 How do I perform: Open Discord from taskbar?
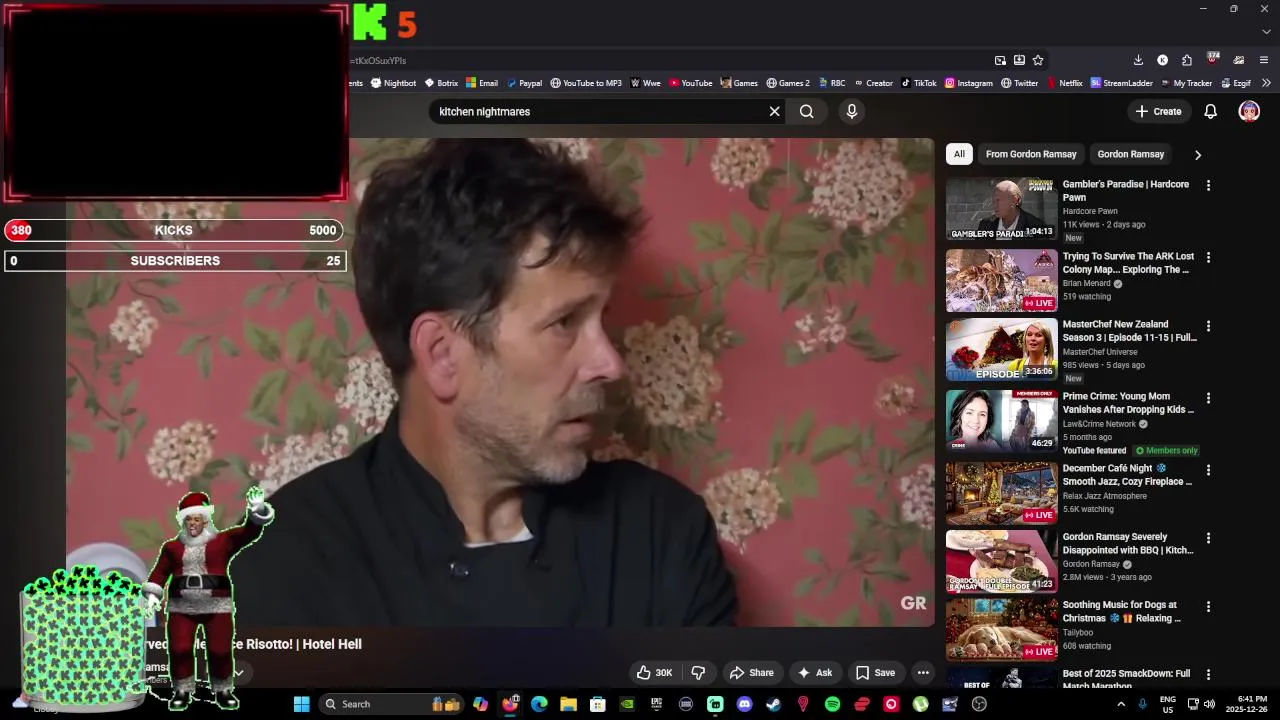tap(744, 704)
